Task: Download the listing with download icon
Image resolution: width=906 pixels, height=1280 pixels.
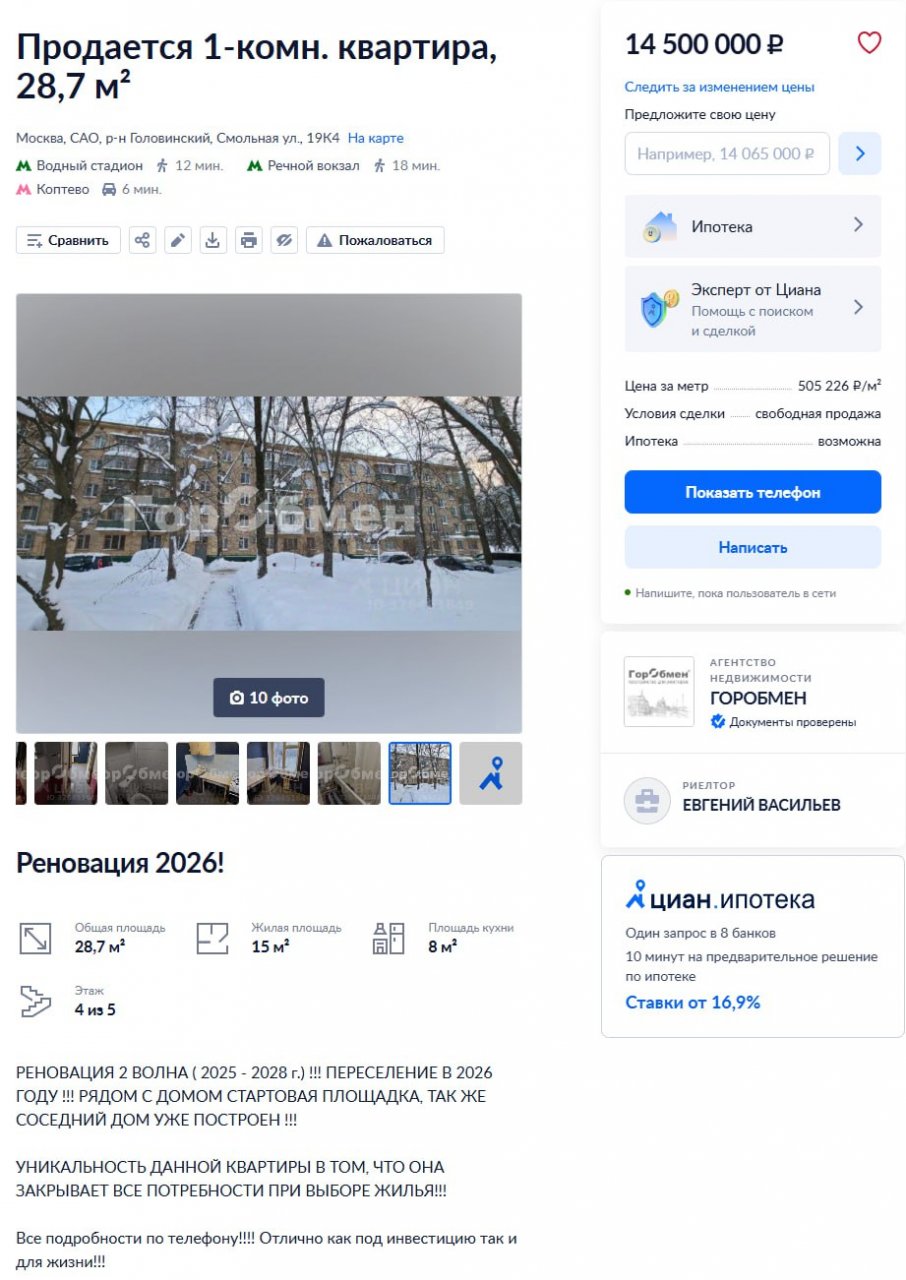Action: pyautogui.click(x=213, y=240)
